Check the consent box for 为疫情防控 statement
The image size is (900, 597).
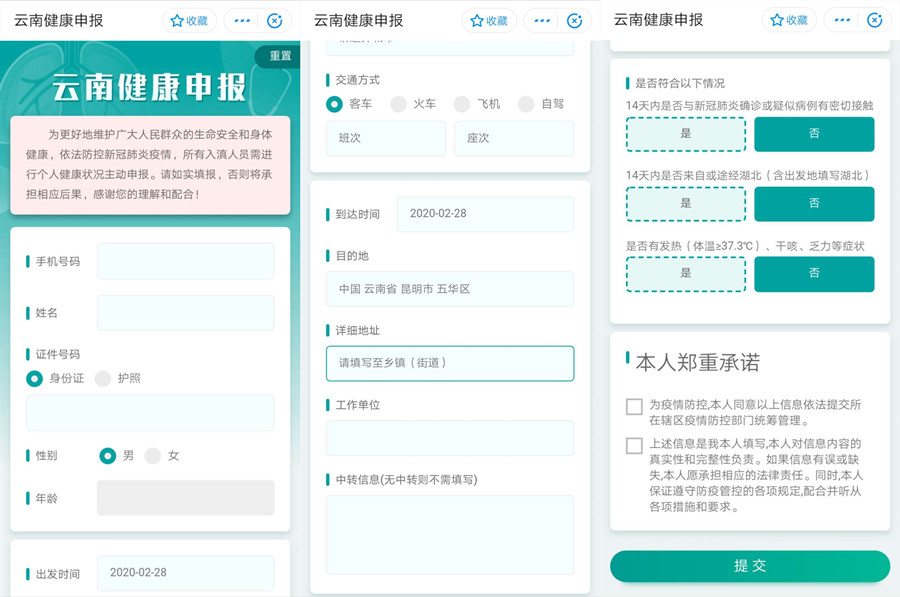pos(634,406)
